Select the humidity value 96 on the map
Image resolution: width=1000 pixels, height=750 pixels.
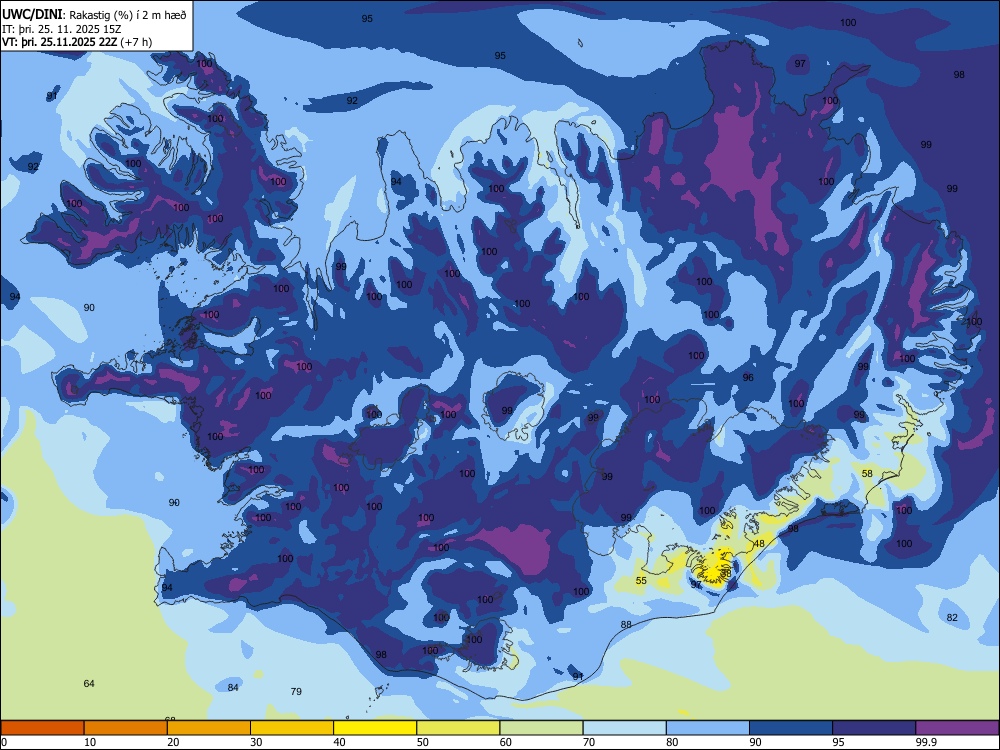click(748, 378)
